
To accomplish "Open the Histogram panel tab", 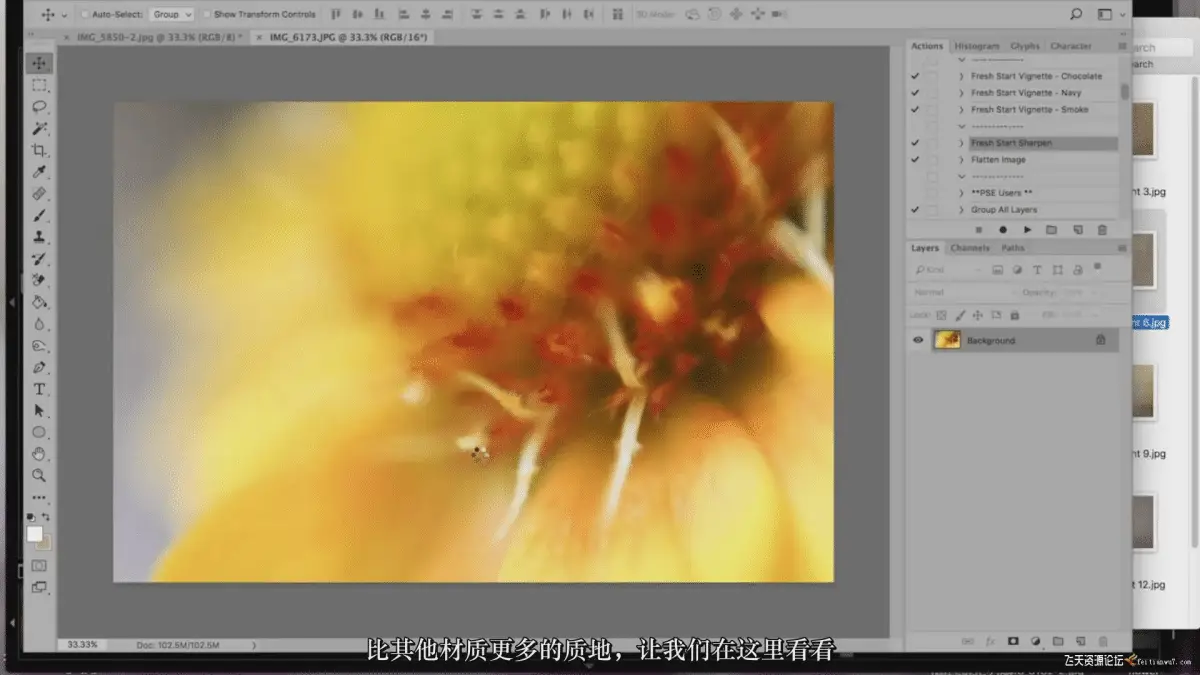I will pos(976,46).
